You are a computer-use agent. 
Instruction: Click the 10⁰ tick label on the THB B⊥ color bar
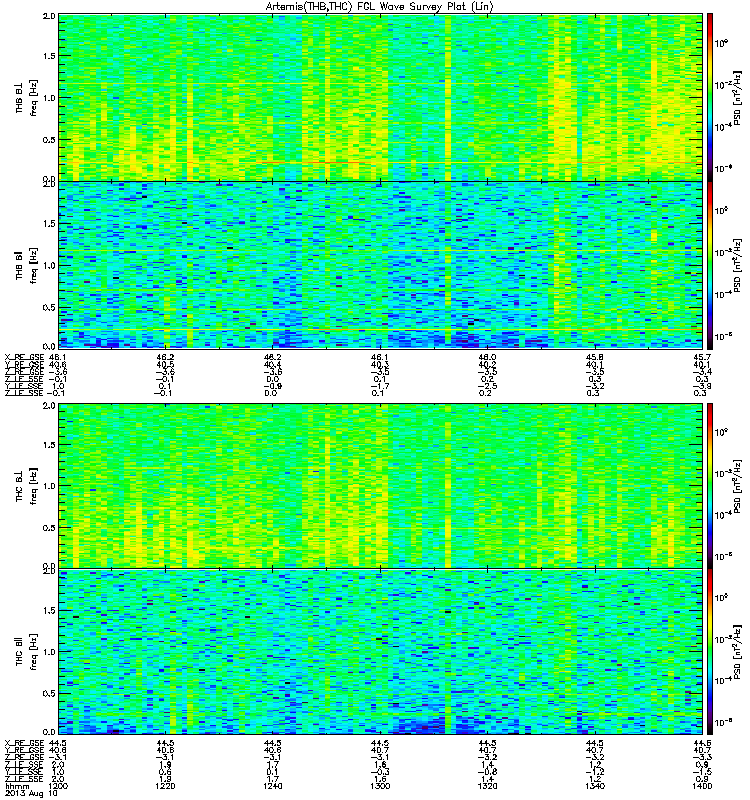pos(721,43)
